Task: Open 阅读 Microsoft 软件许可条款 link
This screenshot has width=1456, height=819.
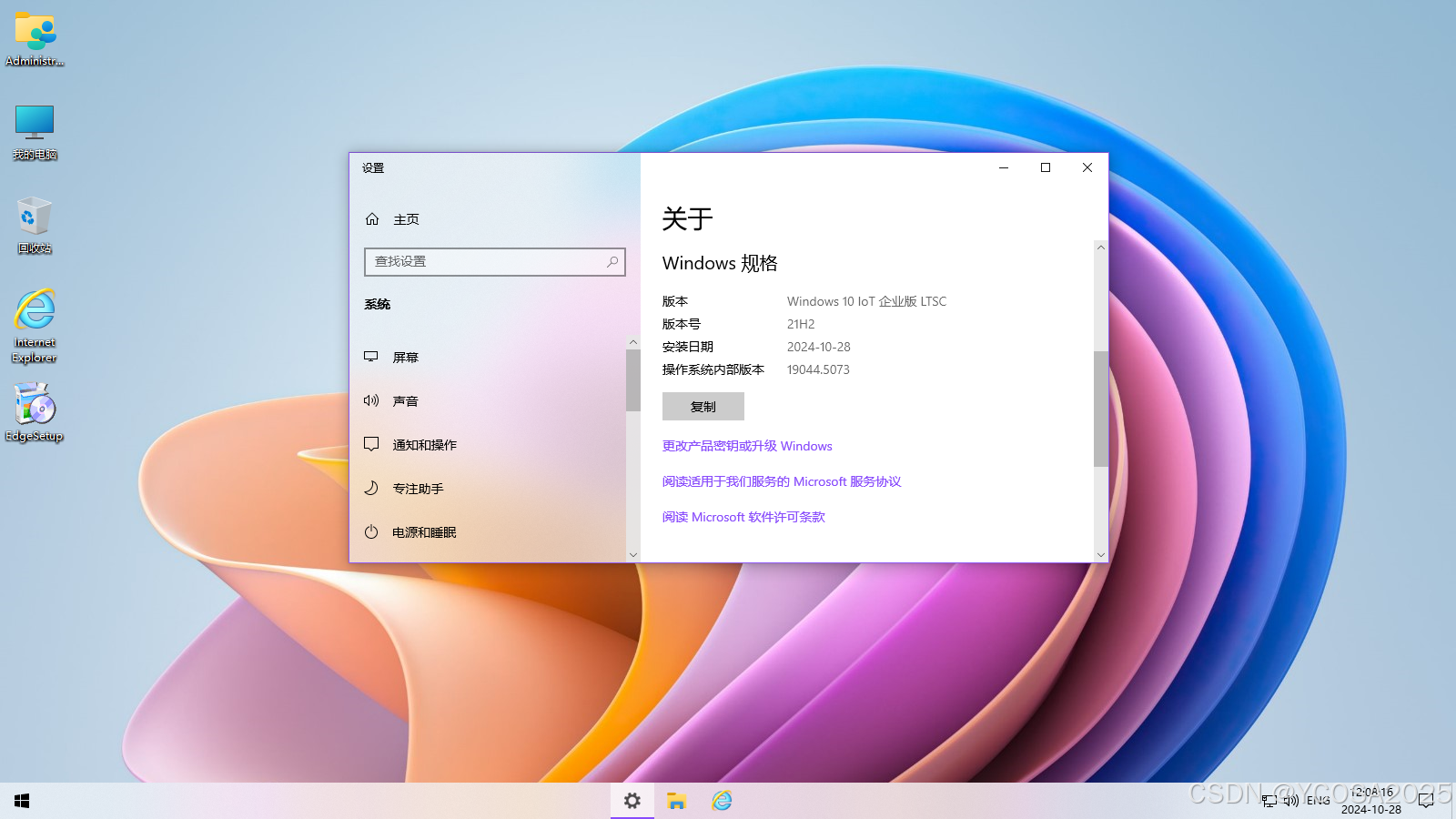Action: pos(743,517)
